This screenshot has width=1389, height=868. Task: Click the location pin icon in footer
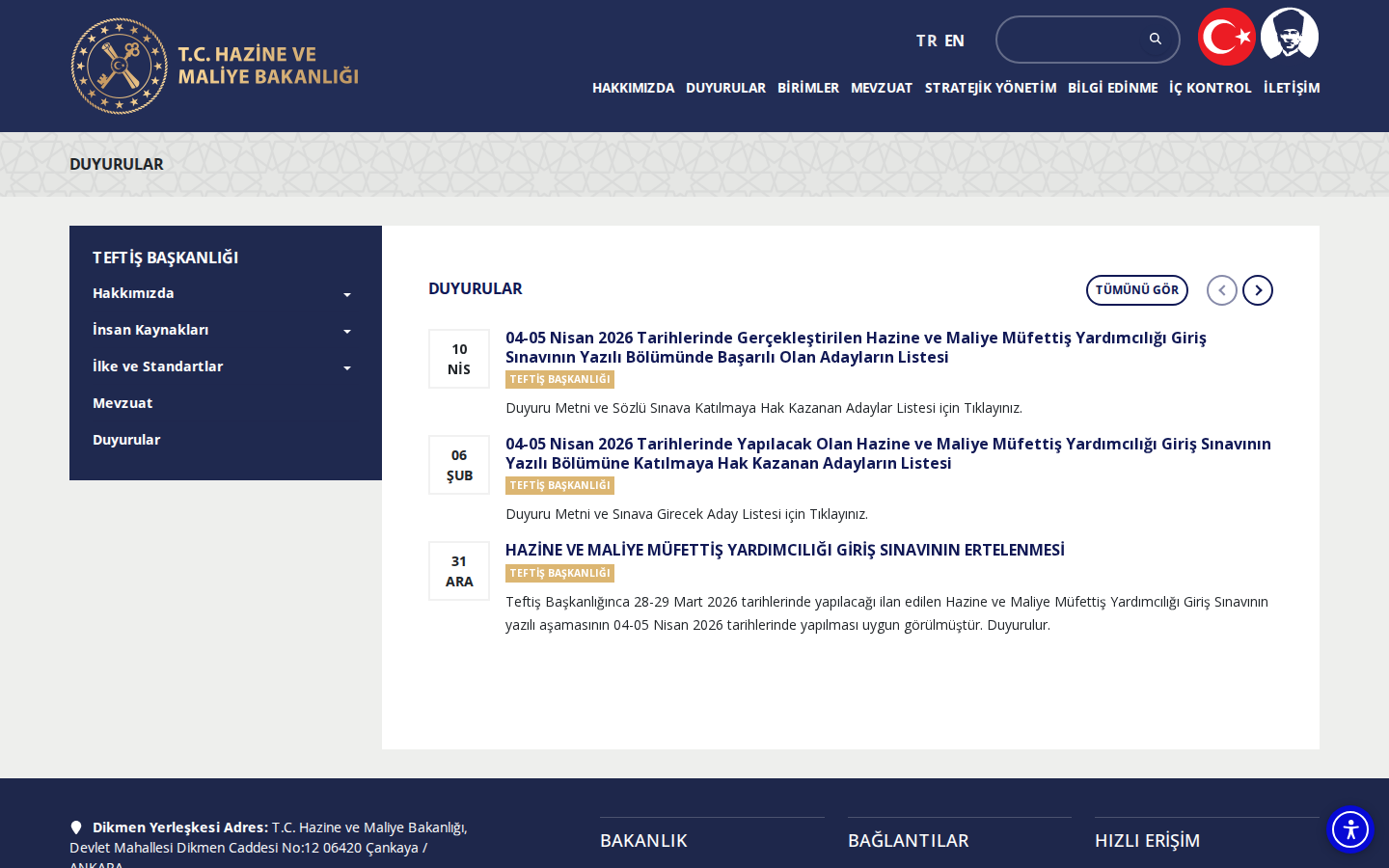click(x=76, y=827)
